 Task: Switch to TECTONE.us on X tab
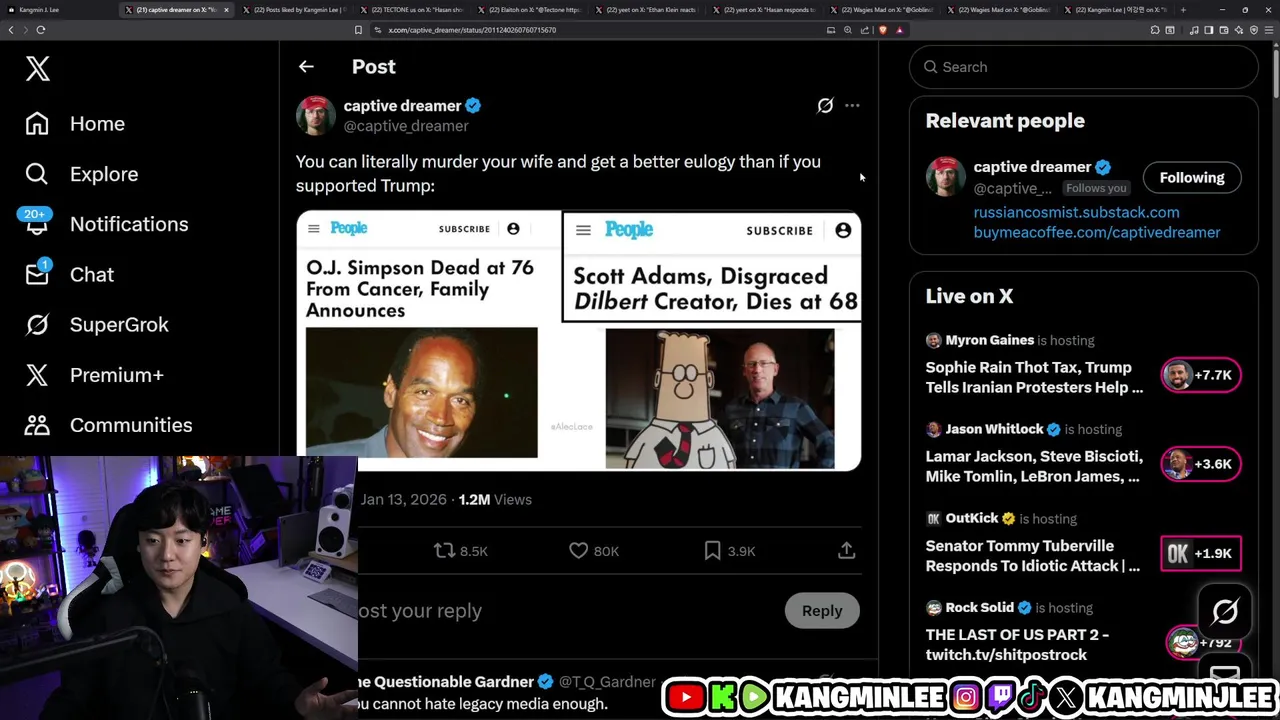pos(411,10)
